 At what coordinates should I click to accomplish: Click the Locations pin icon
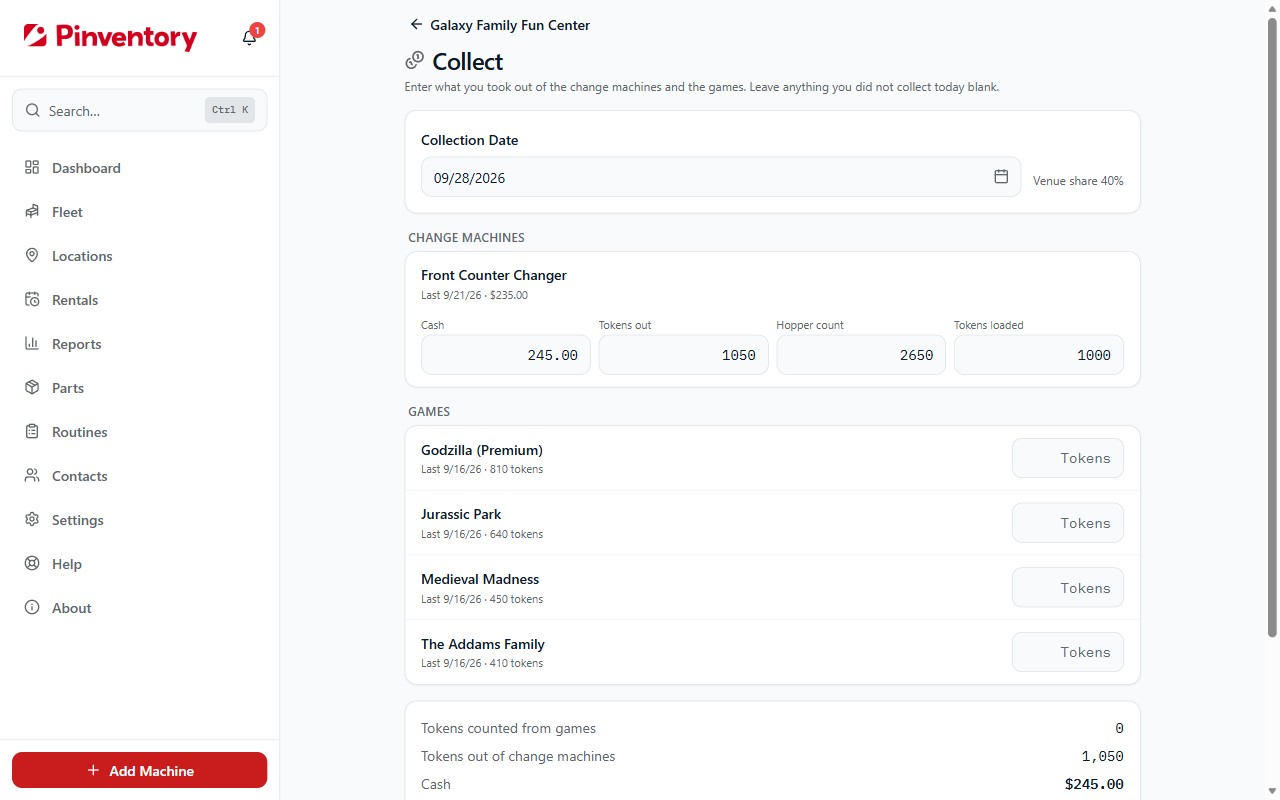point(32,256)
